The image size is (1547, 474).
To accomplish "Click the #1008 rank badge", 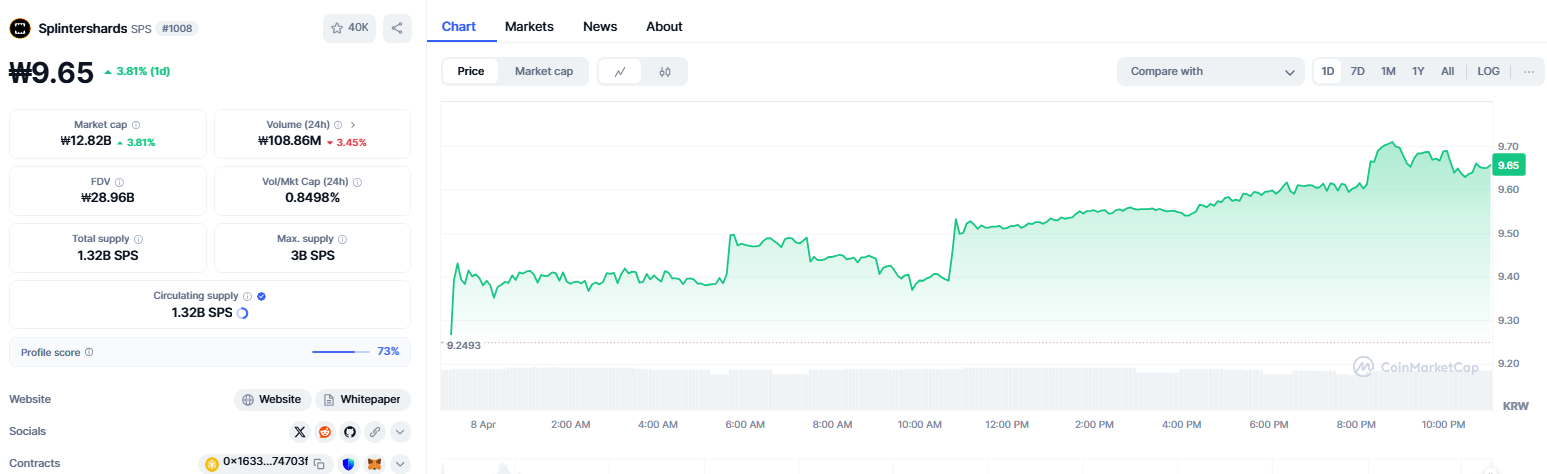I will tap(177, 29).
